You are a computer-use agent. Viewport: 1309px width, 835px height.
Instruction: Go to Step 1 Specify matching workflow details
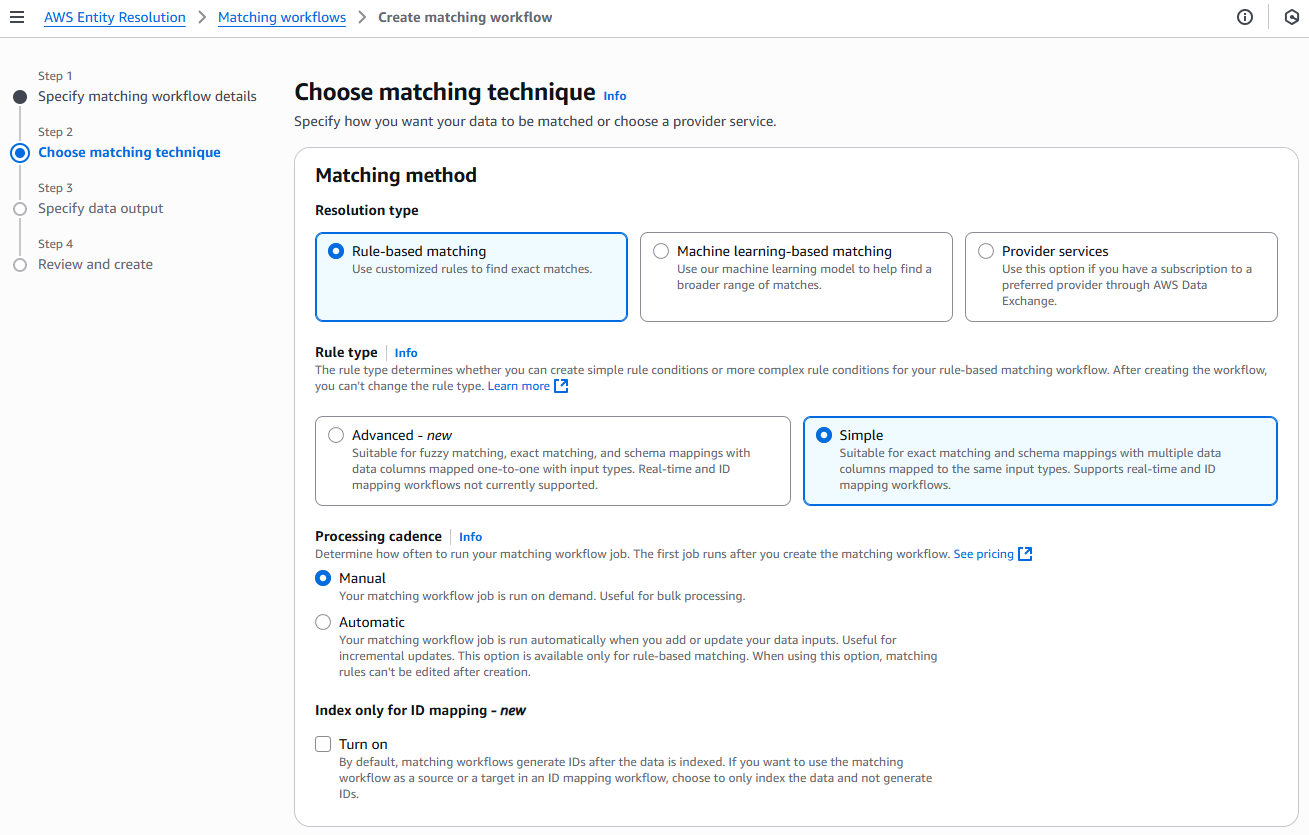pos(147,95)
